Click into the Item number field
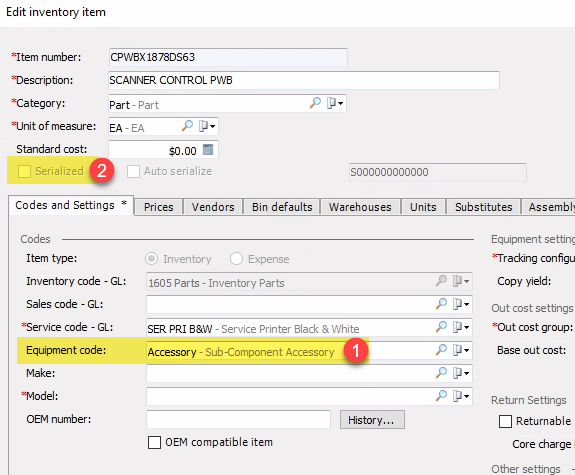The height and width of the screenshot is (475, 575). [x=228, y=57]
